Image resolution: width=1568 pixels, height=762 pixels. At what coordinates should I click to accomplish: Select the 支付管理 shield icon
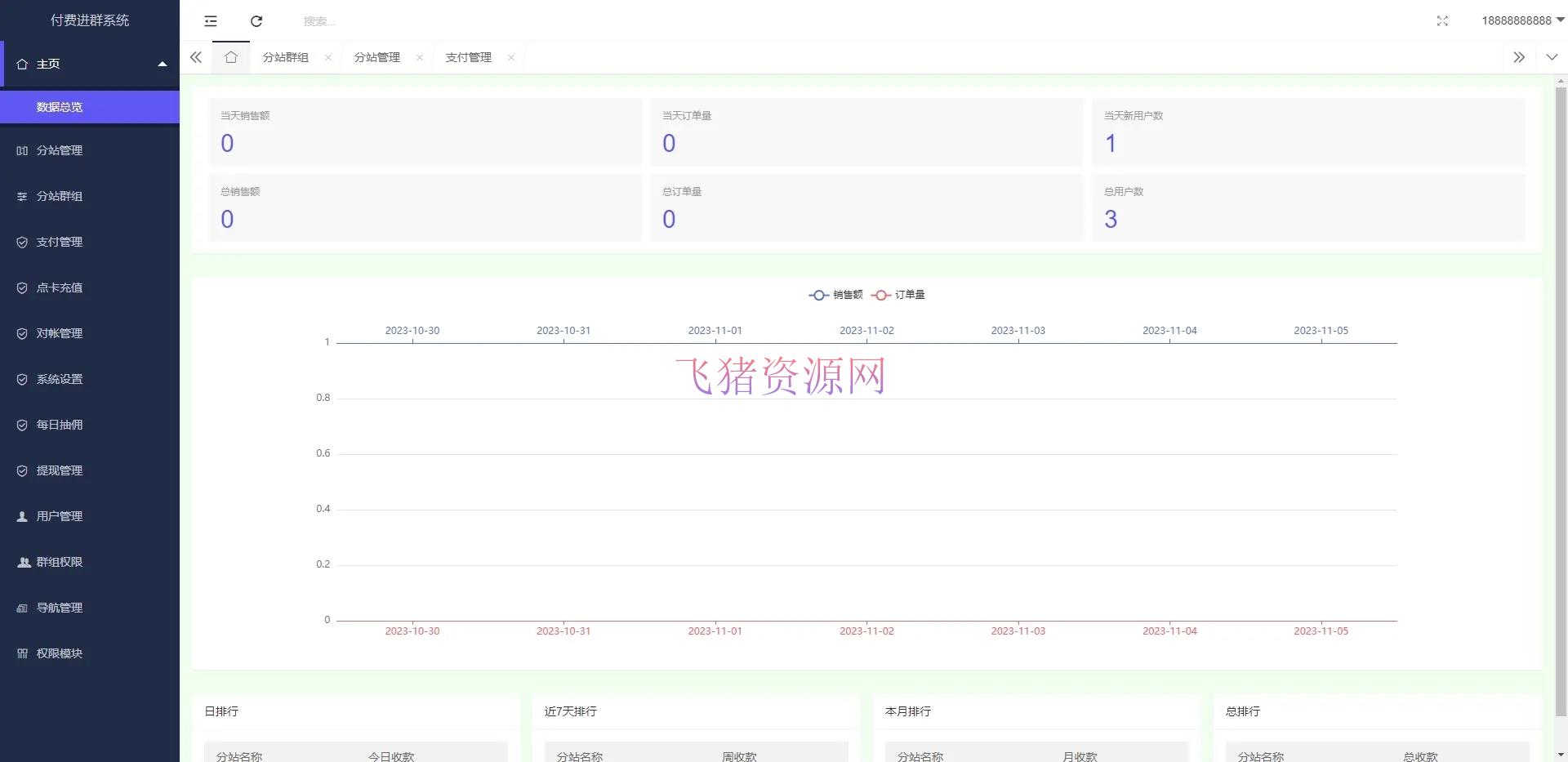coord(22,242)
